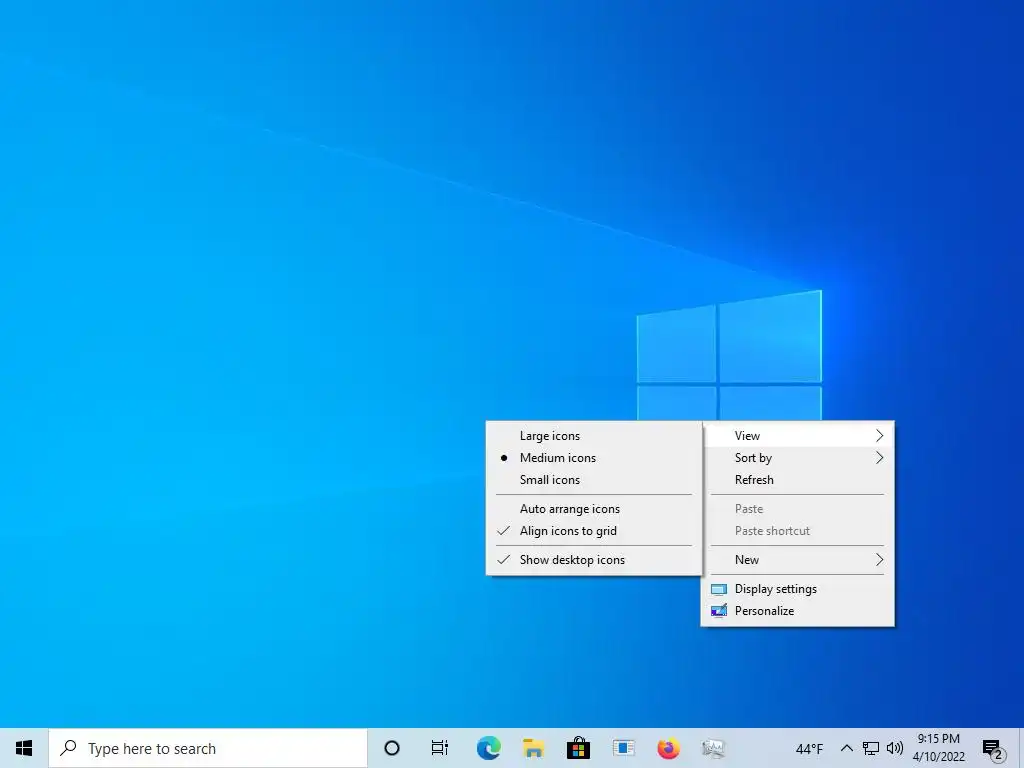Click the arrow beside View
The image size is (1024, 768).
pos(880,436)
